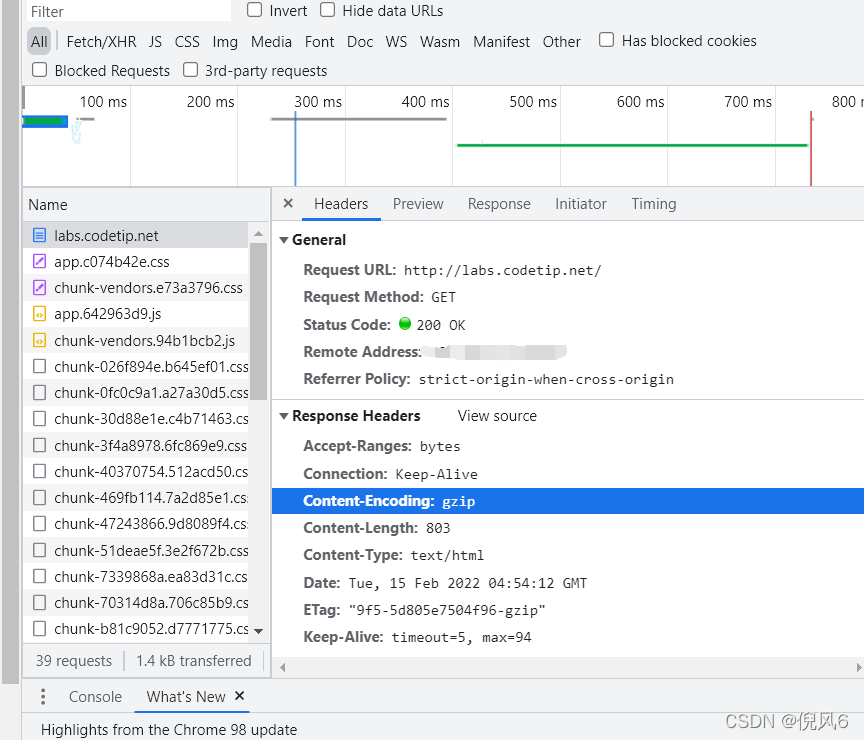Click the icon beside chunk-b81c9052.d7771775 row
The image size is (864, 740).
39,629
